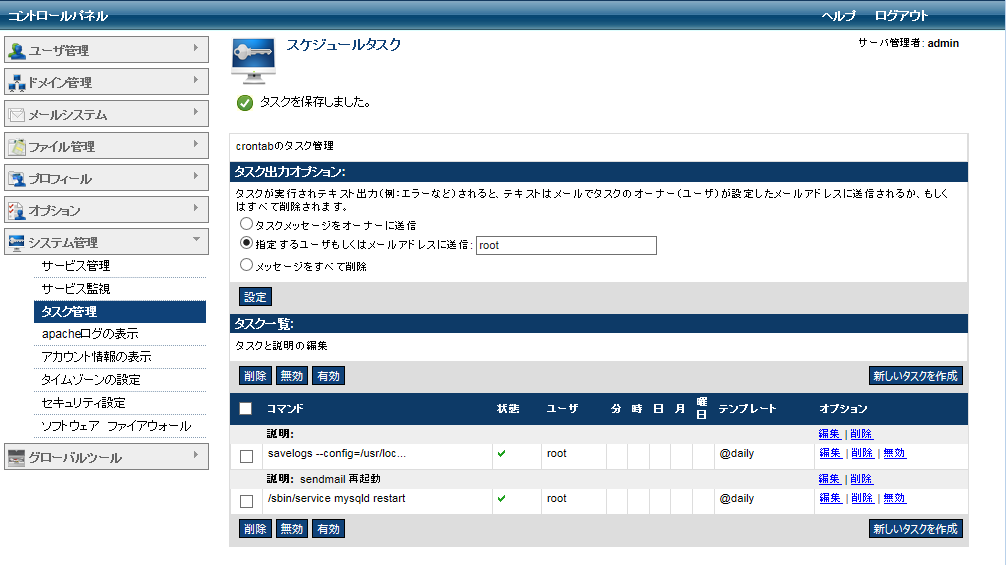Click the profile monitor icon

17,179
